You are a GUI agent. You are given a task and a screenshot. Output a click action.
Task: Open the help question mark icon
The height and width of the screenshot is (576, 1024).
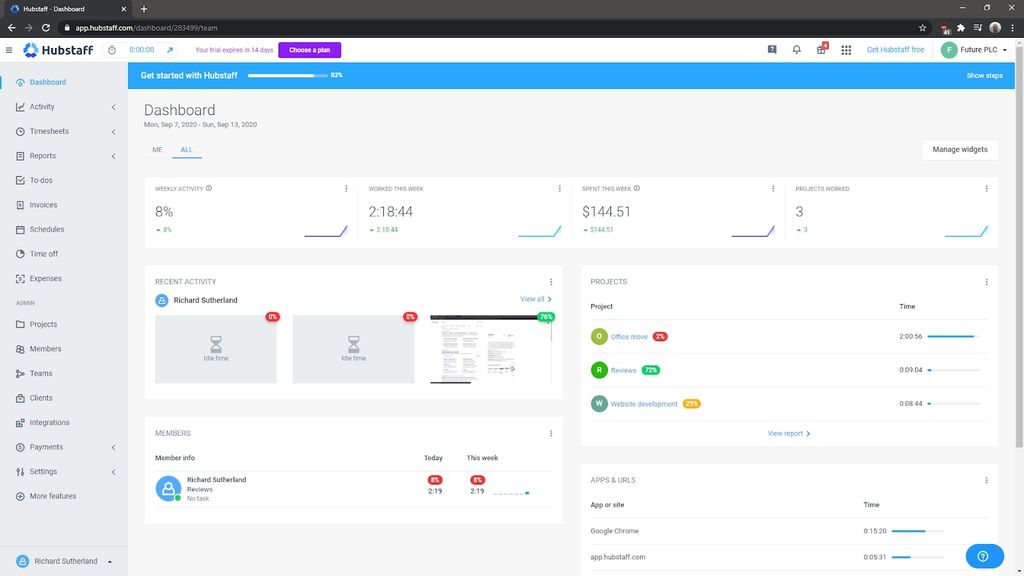point(771,48)
